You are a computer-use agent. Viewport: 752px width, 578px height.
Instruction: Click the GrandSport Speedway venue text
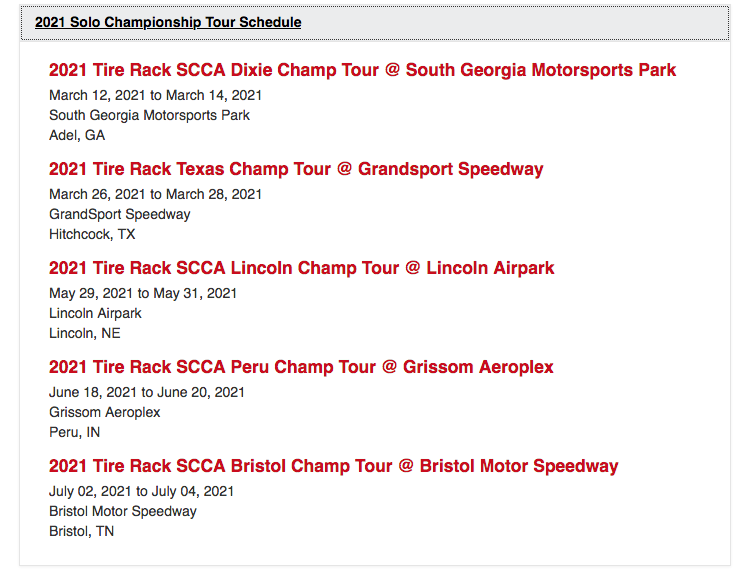pos(119,214)
